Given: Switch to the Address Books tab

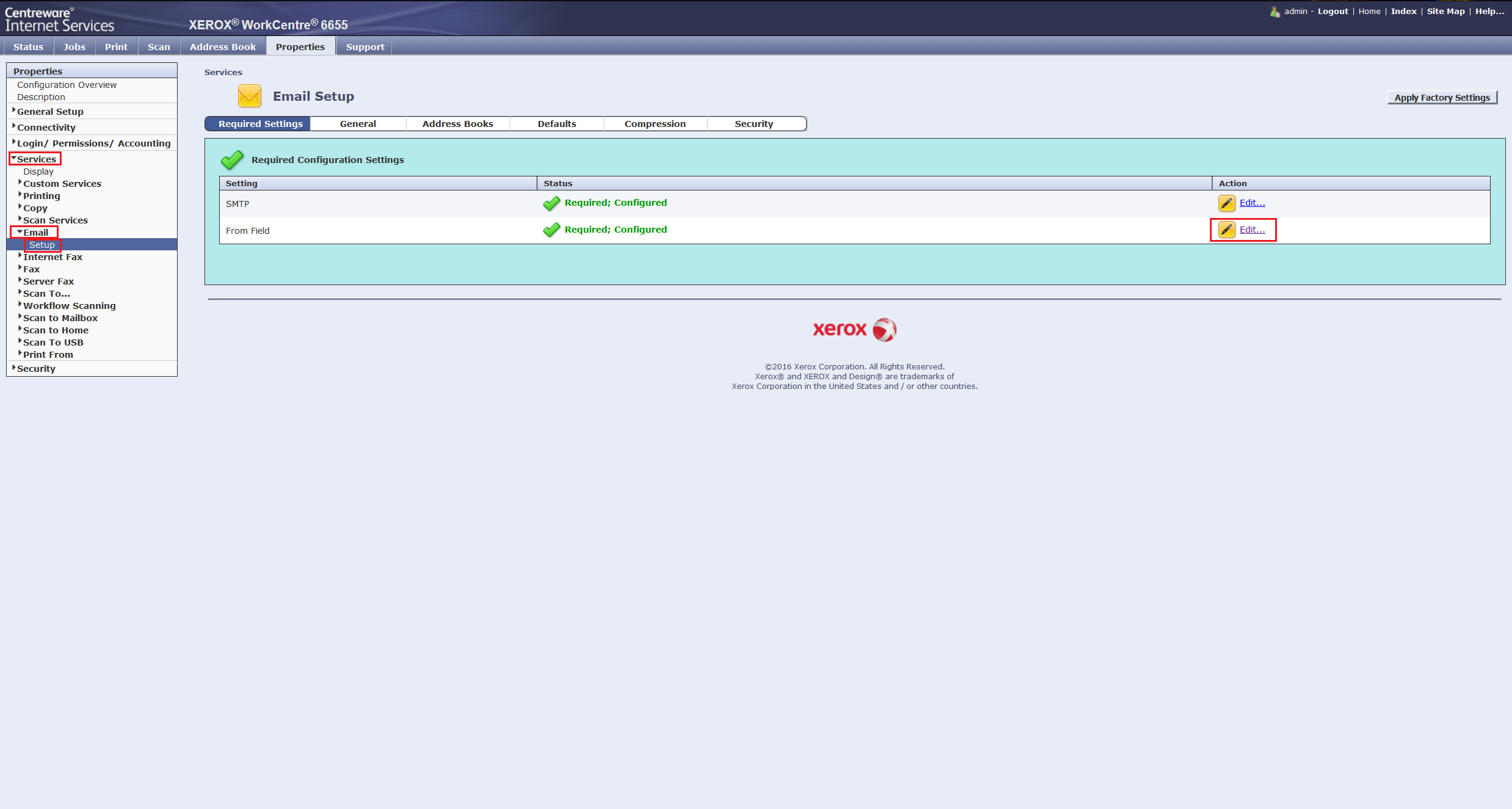Looking at the screenshot, I should [457, 124].
